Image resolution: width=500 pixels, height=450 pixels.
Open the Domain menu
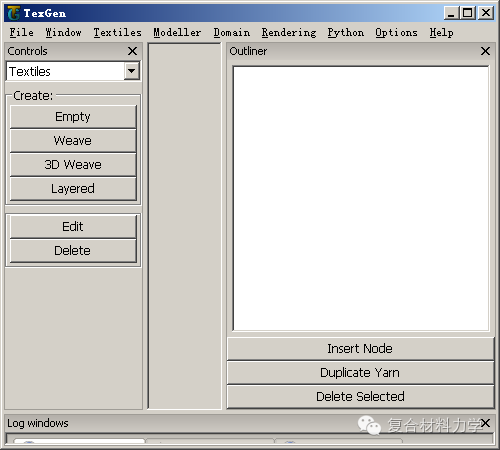[232, 32]
